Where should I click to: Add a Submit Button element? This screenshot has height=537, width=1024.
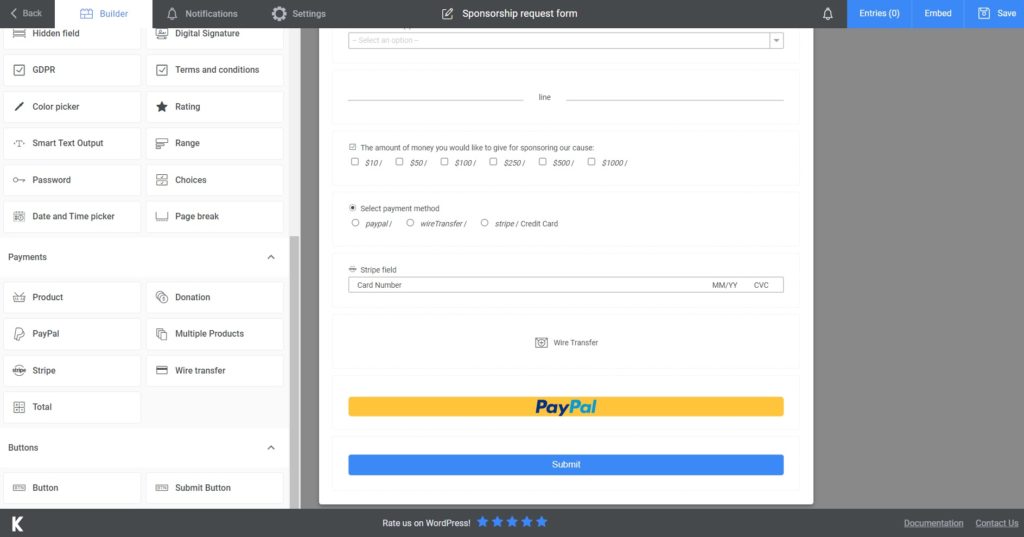coord(215,488)
